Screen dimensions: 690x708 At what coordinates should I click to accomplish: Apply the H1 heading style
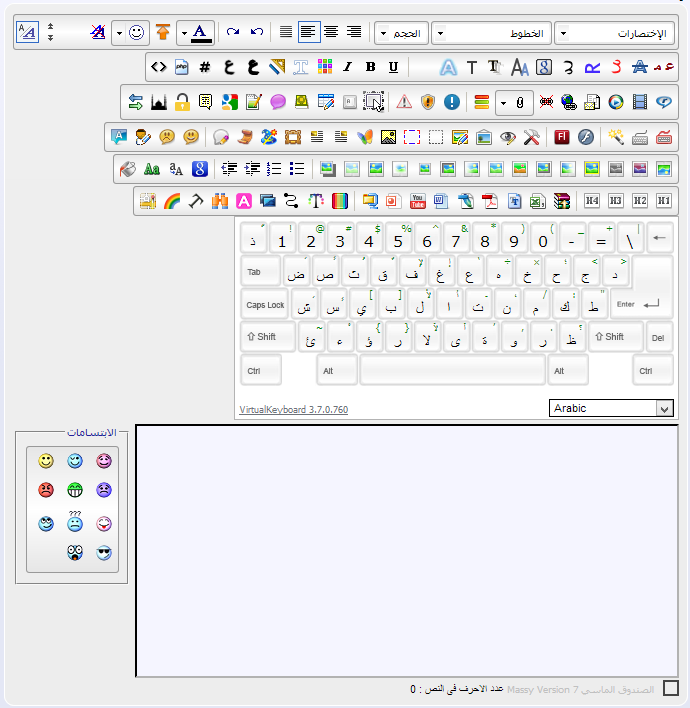[664, 201]
